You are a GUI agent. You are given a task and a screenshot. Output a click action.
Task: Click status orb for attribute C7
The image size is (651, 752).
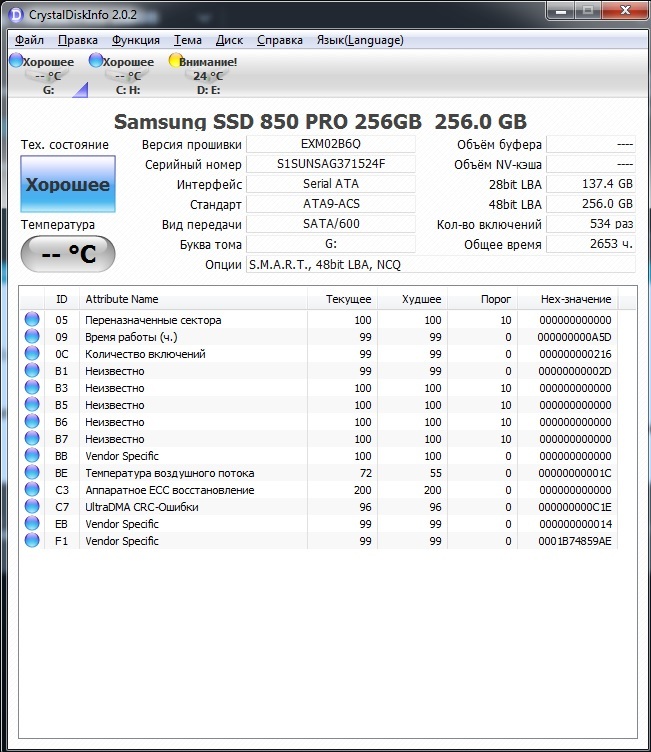click(32, 507)
